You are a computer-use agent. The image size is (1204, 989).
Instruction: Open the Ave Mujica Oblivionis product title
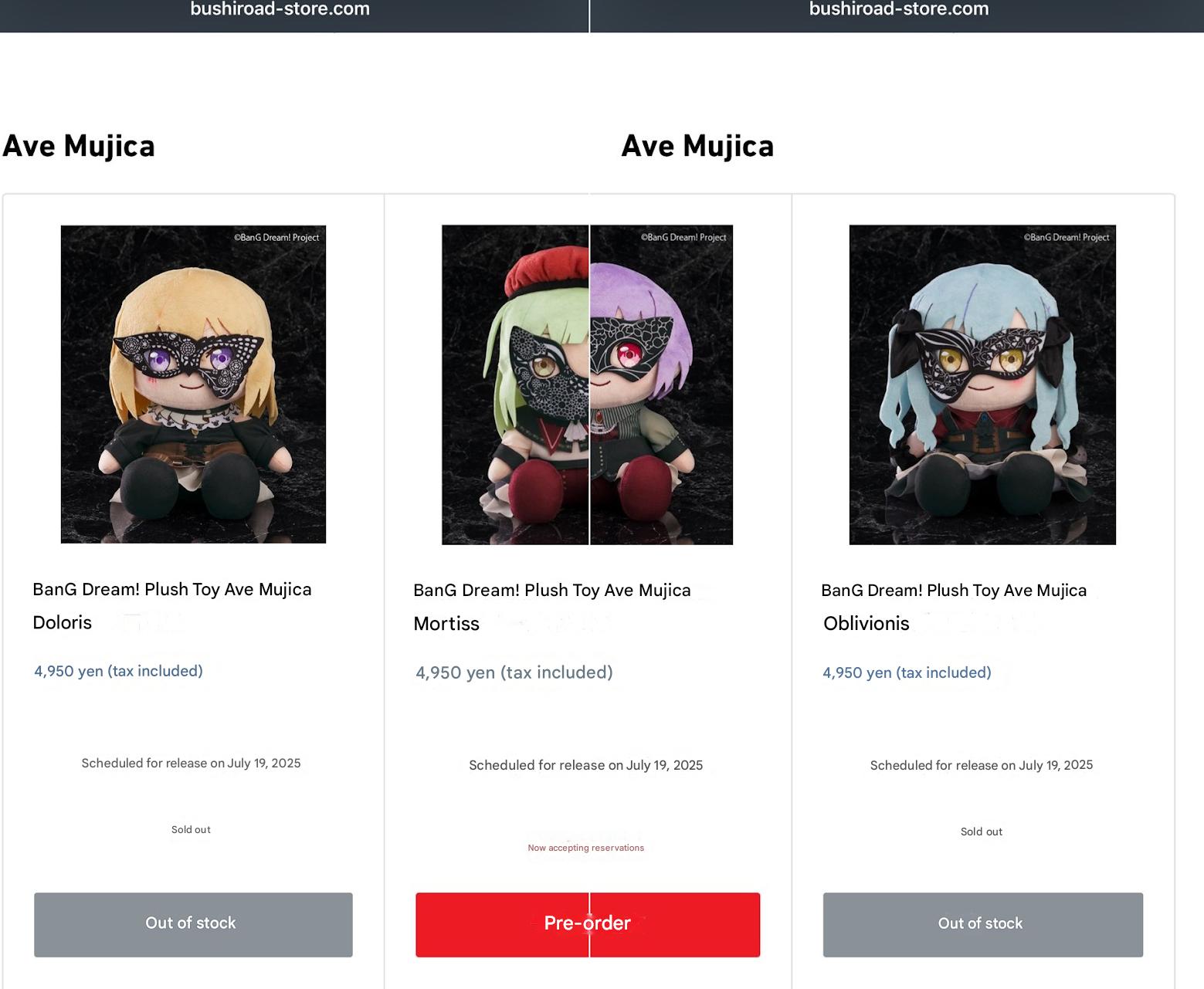(x=954, y=607)
